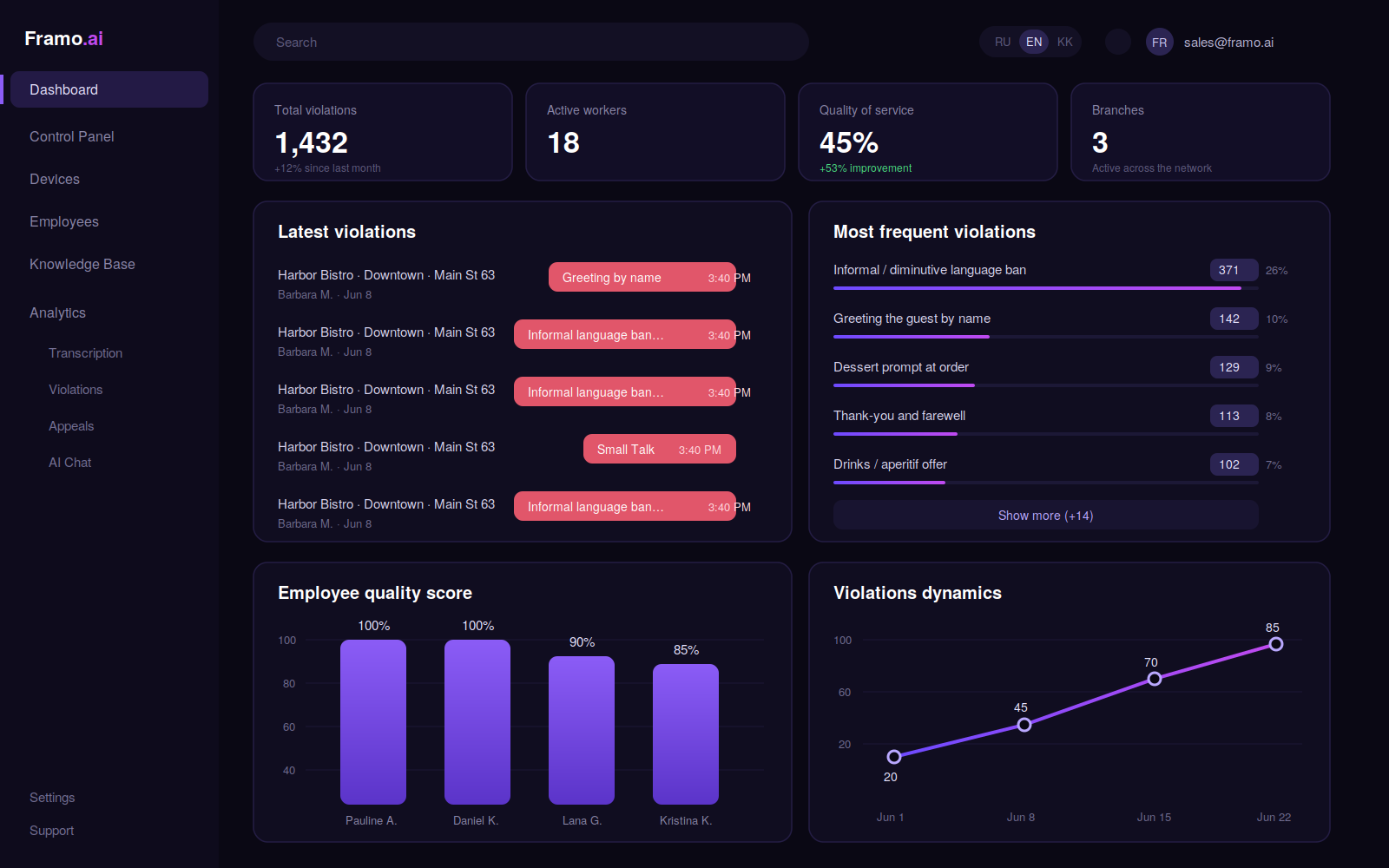Click the Jun 22 data point labeled 85
This screenshot has height=868, width=1389.
(x=1276, y=644)
